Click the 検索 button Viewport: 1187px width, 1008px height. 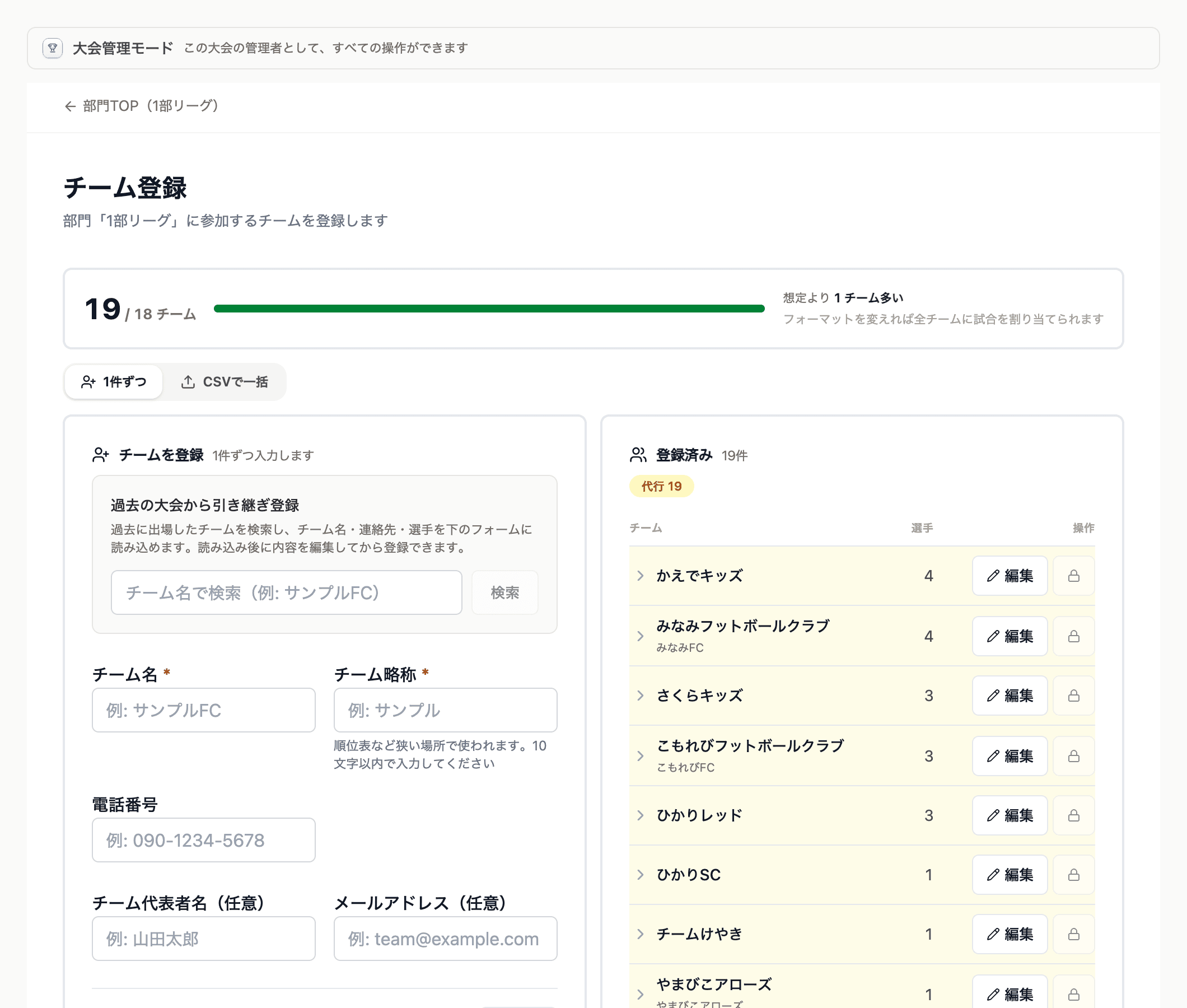[505, 592]
